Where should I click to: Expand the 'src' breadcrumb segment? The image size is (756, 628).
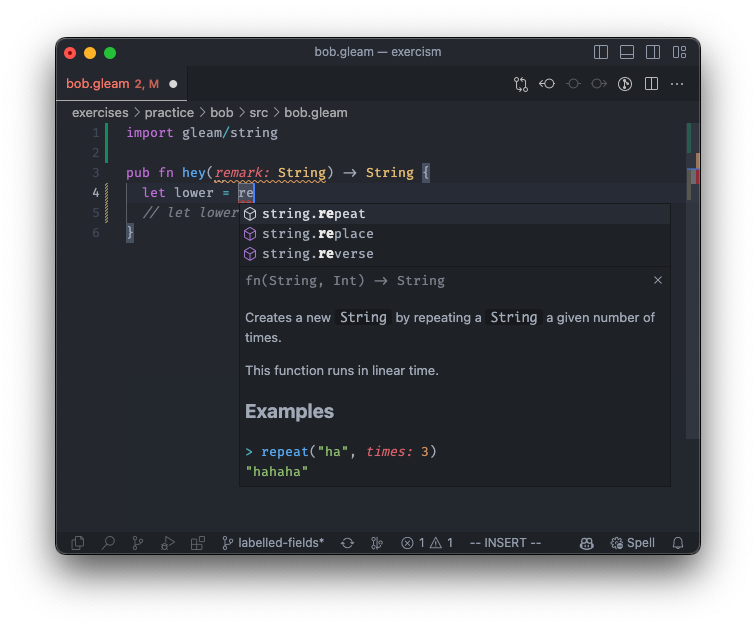click(x=258, y=113)
